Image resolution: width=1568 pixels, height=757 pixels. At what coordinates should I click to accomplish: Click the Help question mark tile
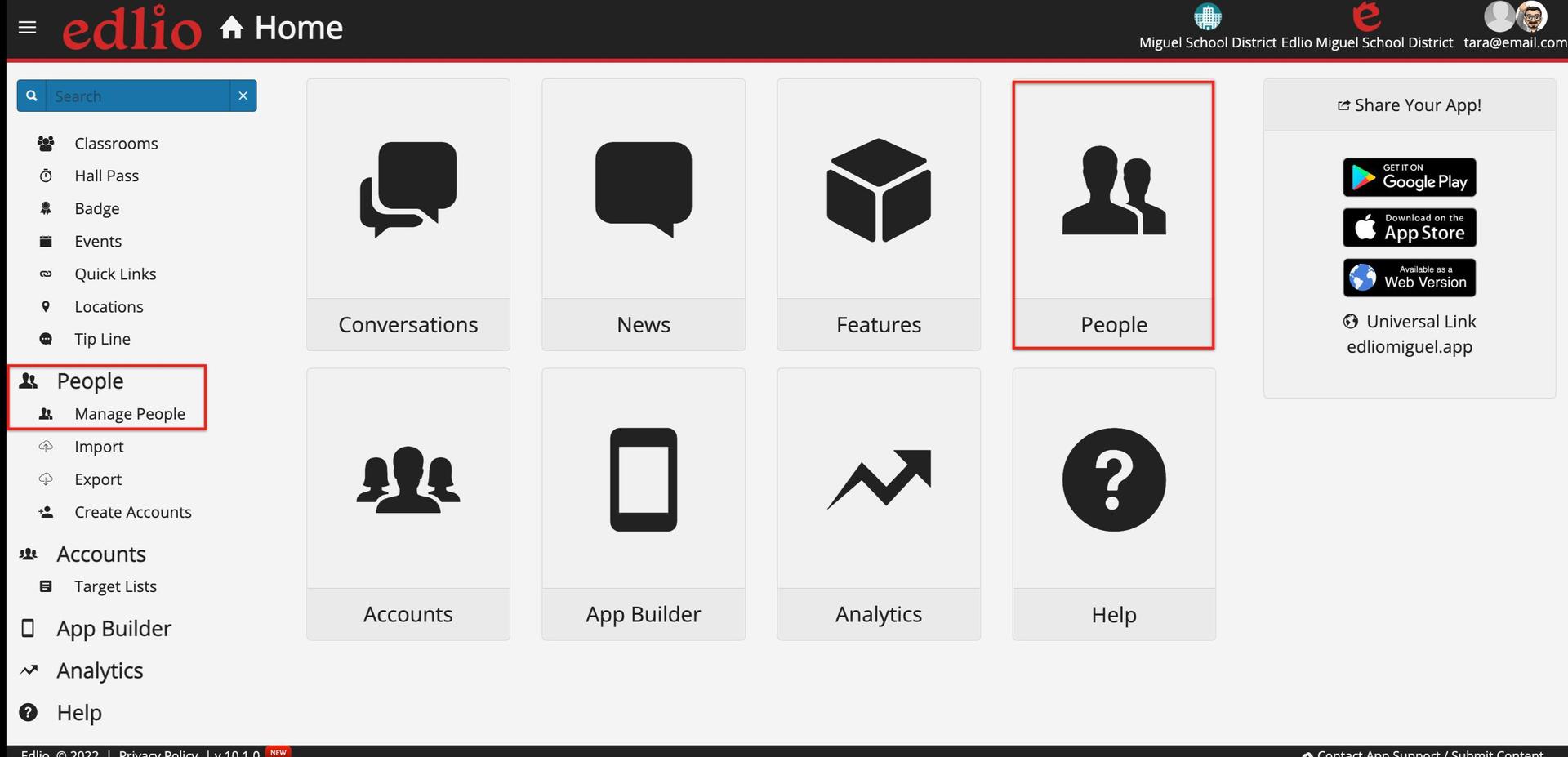point(1113,503)
